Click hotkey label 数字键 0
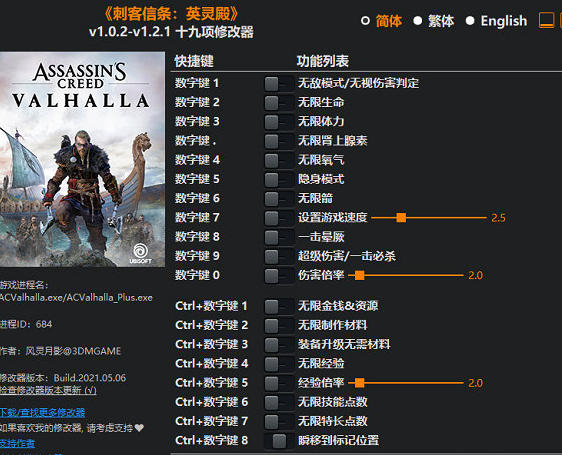Image resolution: width=562 pixels, height=455 pixels. click(x=197, y=275)
